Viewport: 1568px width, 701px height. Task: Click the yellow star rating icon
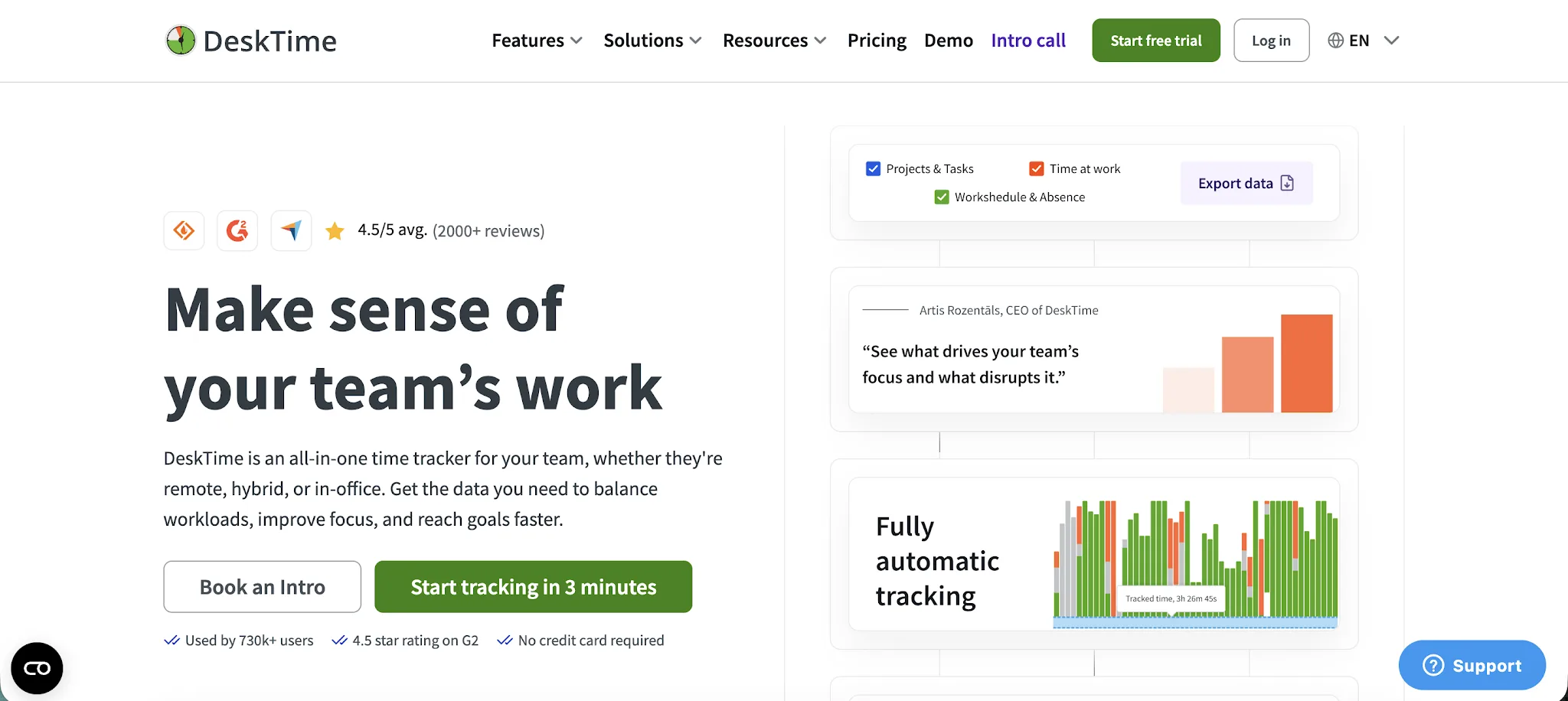coord(335,231)
